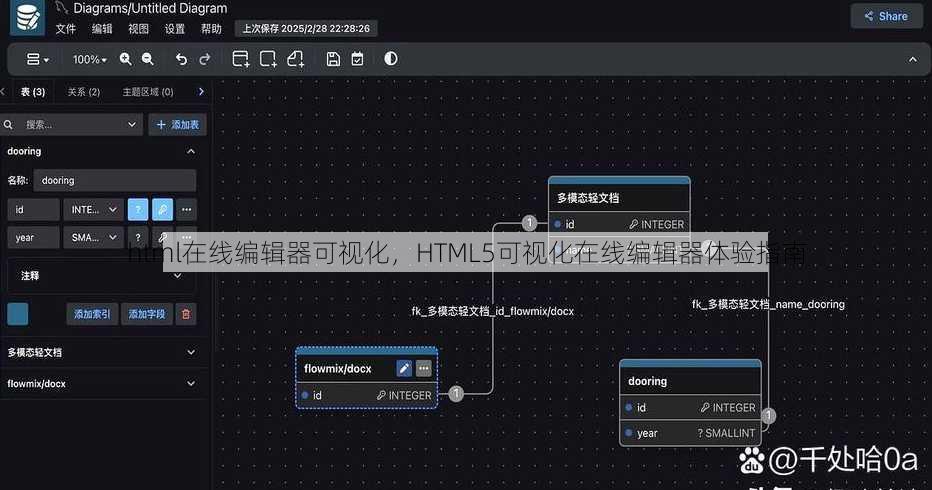Switch to the 关系 (2) tab
This screenshot has height=490, width=932.
coord(84,92)
